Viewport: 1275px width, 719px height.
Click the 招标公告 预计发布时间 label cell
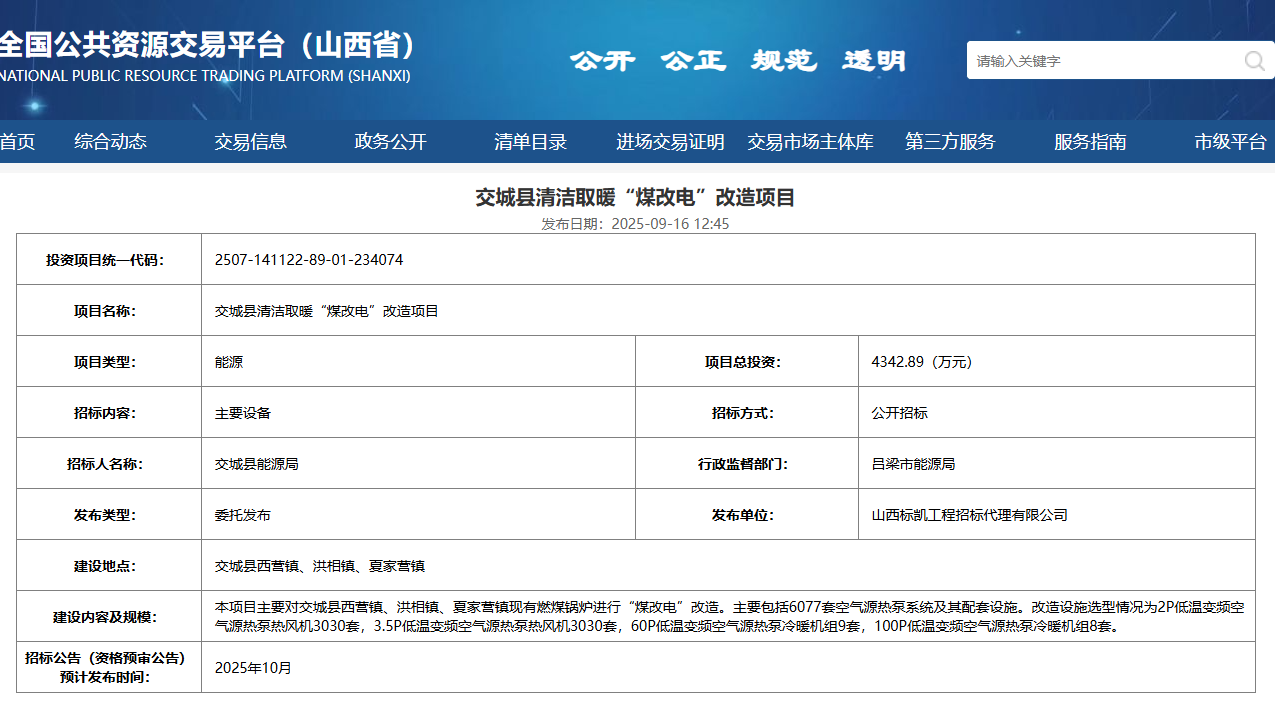tap(109, 667)
